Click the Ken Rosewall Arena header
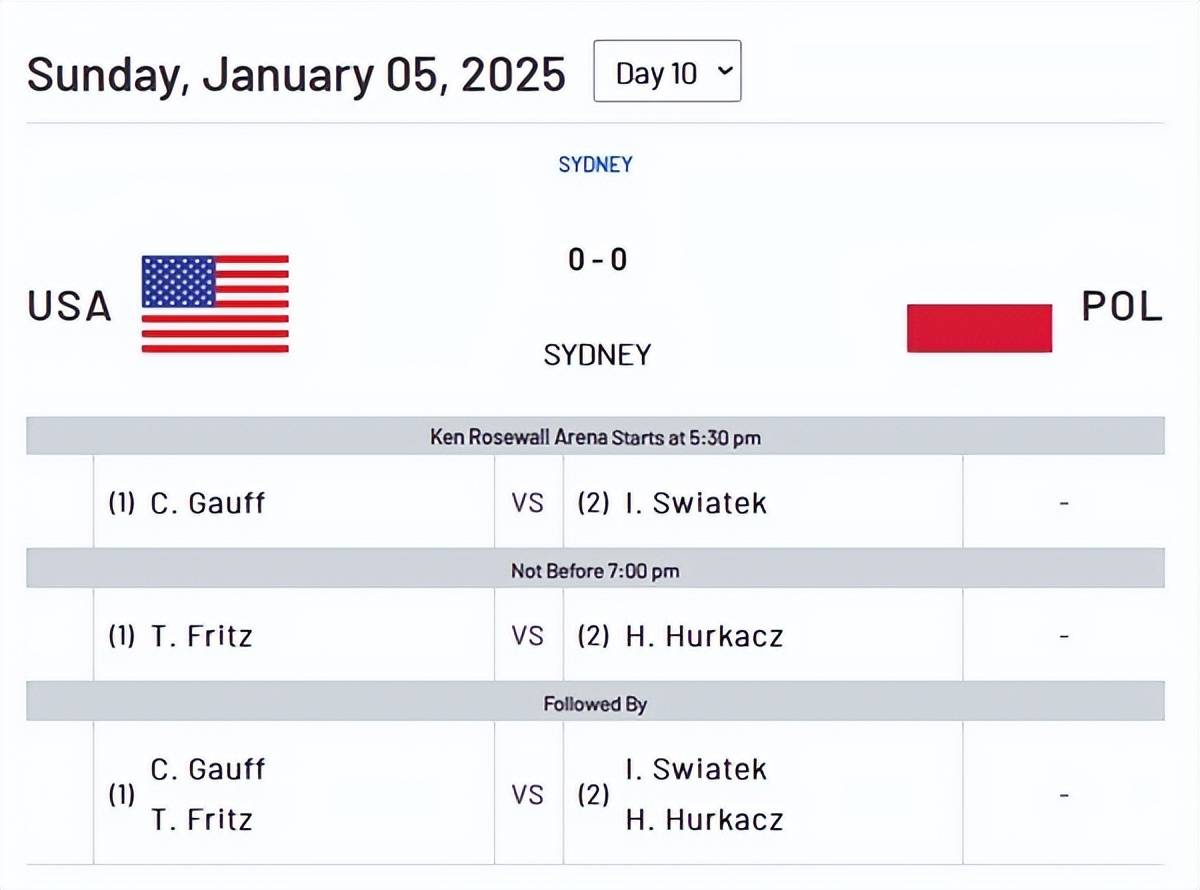The height and width of the screenshot is (890, 1200). [595, 437]
